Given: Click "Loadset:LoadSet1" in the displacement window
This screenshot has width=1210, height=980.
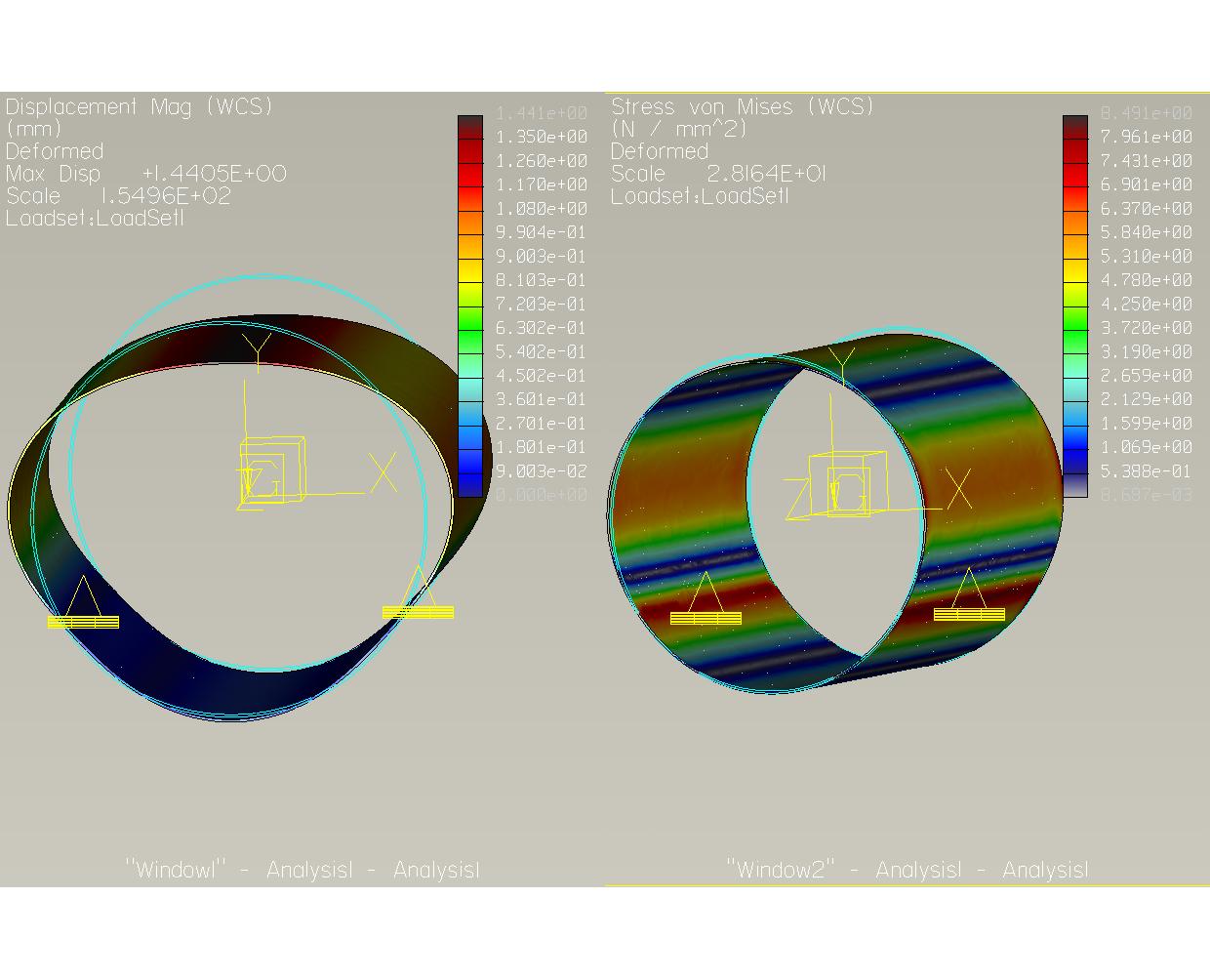Looking at the screenshot, I should [x=95, y=219].
